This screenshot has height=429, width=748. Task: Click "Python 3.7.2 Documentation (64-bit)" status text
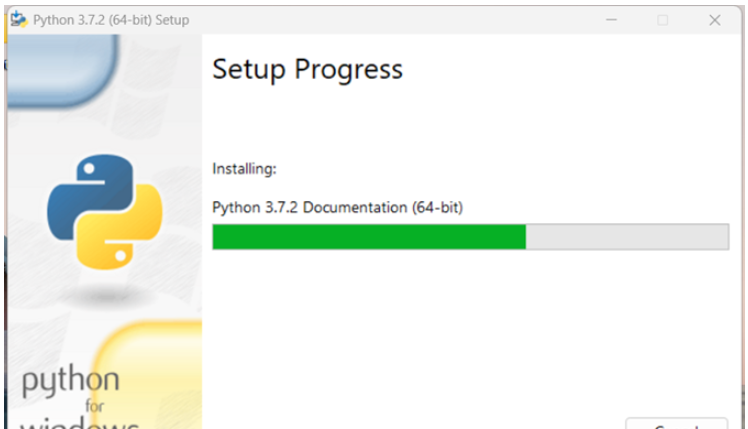coord(338,207)
